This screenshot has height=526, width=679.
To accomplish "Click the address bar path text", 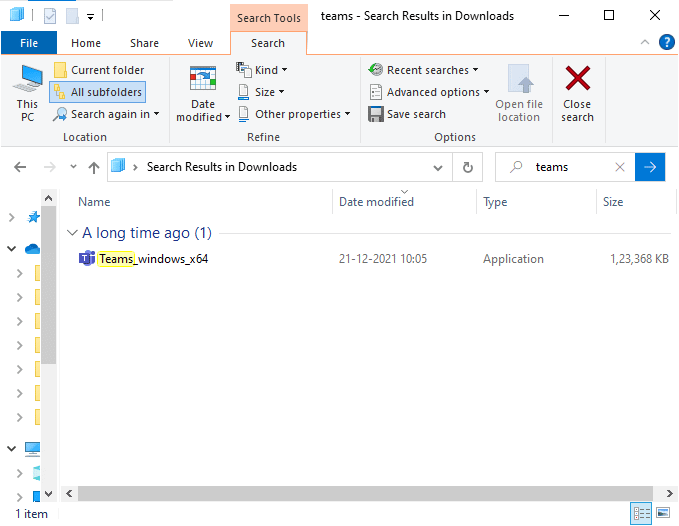I will pos(222,167).
